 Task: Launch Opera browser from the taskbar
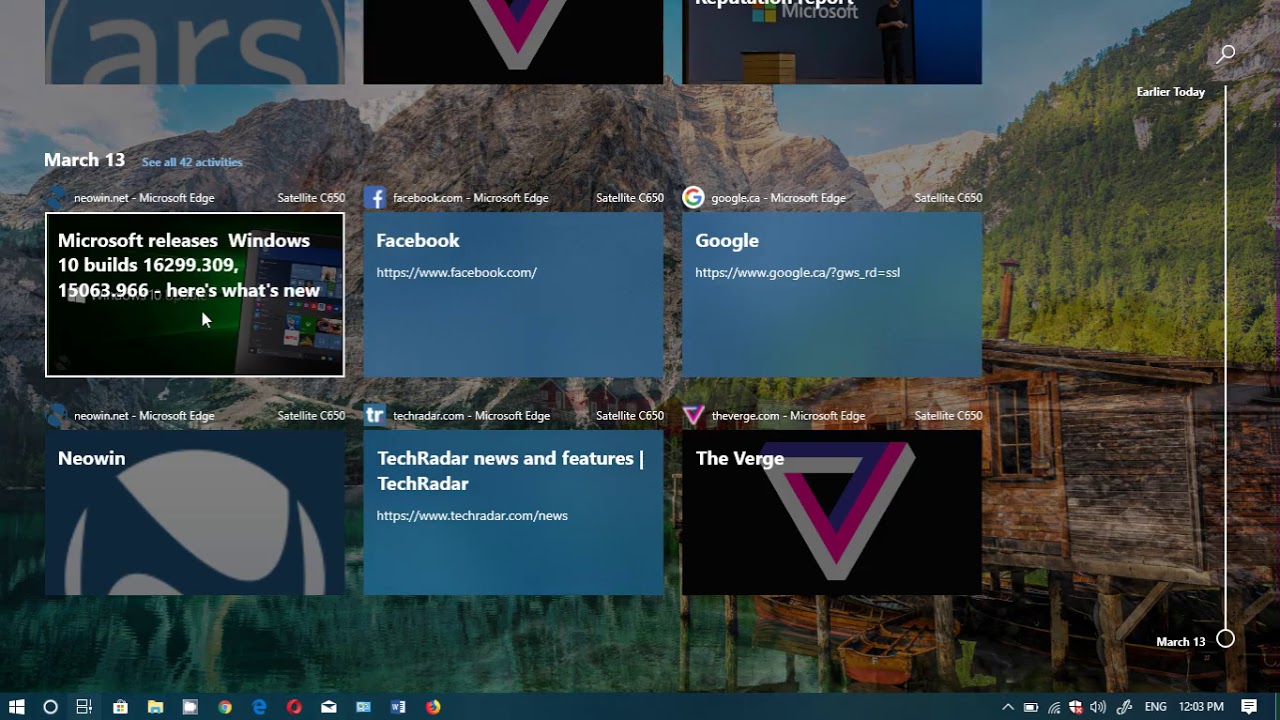pos(294,707)
